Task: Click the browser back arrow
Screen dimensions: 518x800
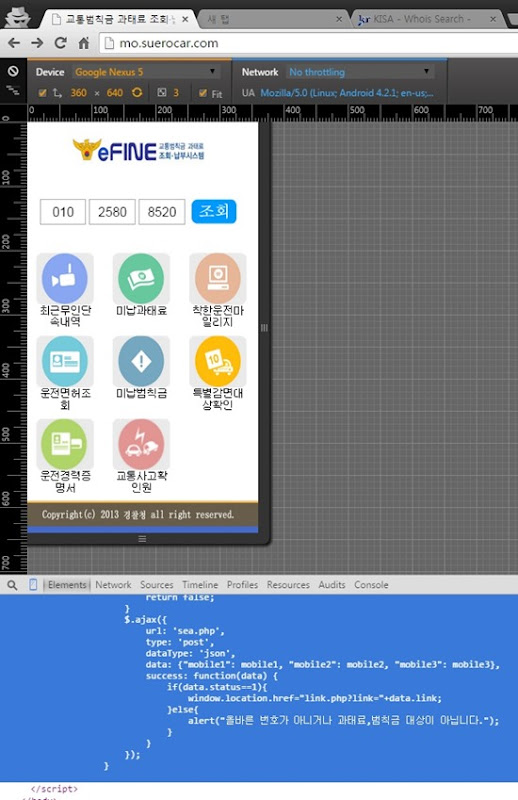Action: point(14,43)
